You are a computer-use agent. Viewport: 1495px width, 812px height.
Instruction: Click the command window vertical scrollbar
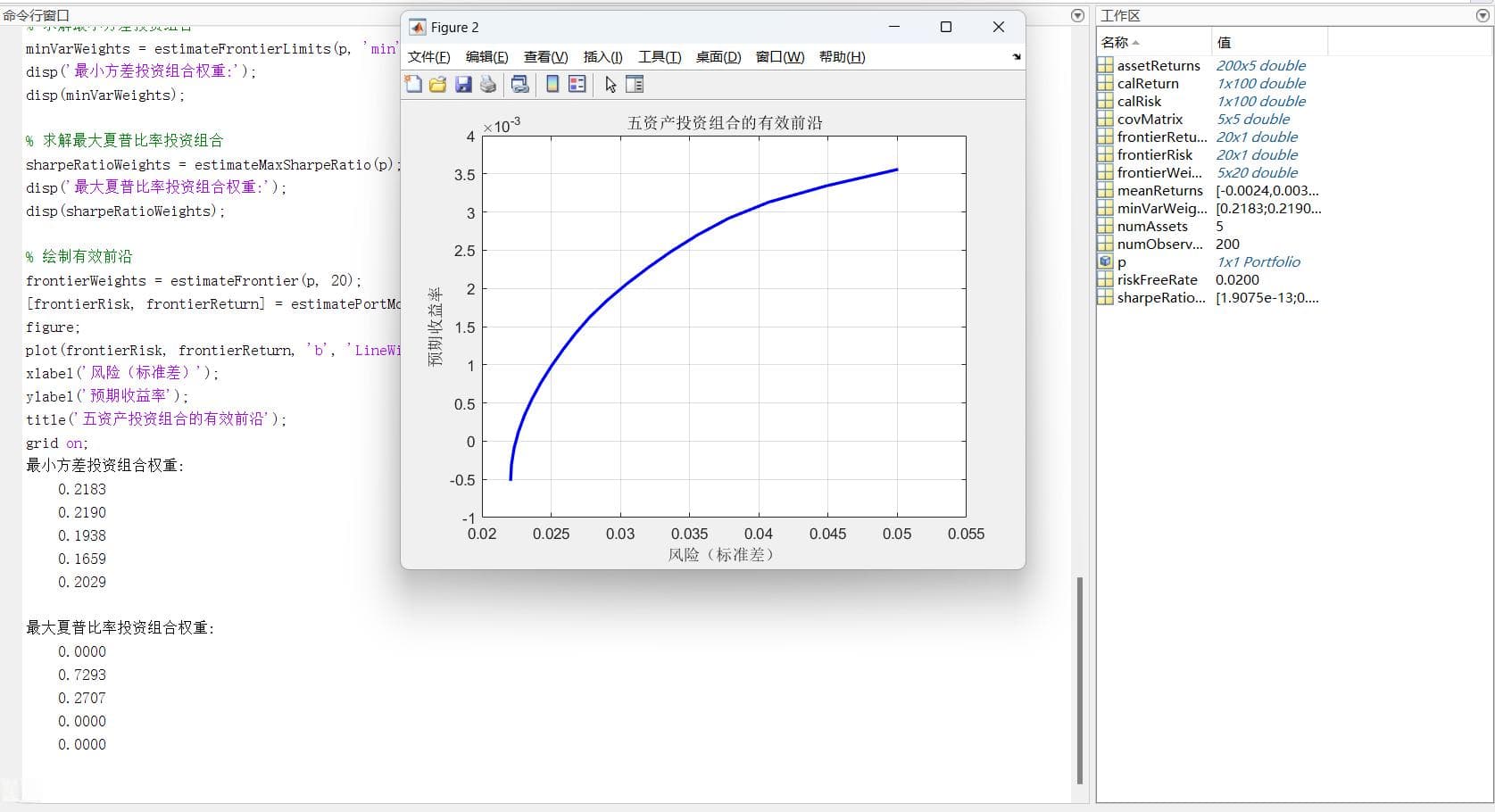[x=1079, y=680]
